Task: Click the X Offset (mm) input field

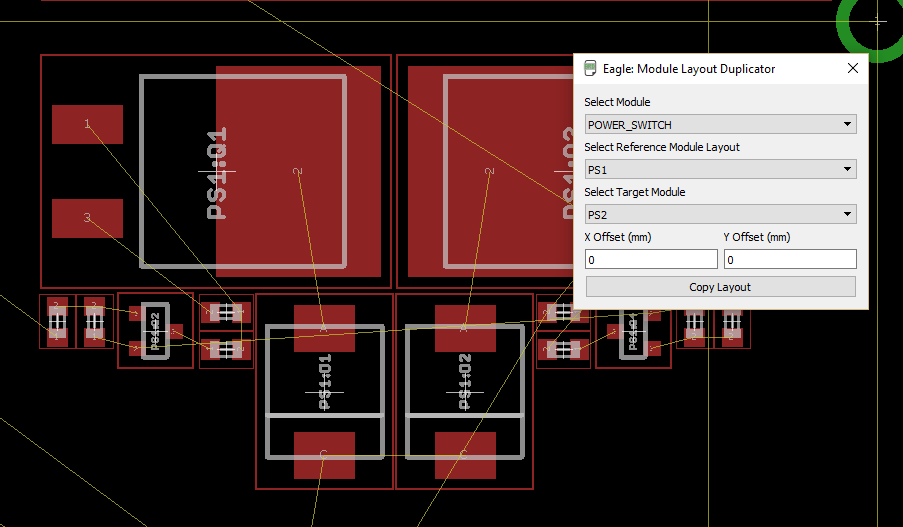Action: [651, 259]
